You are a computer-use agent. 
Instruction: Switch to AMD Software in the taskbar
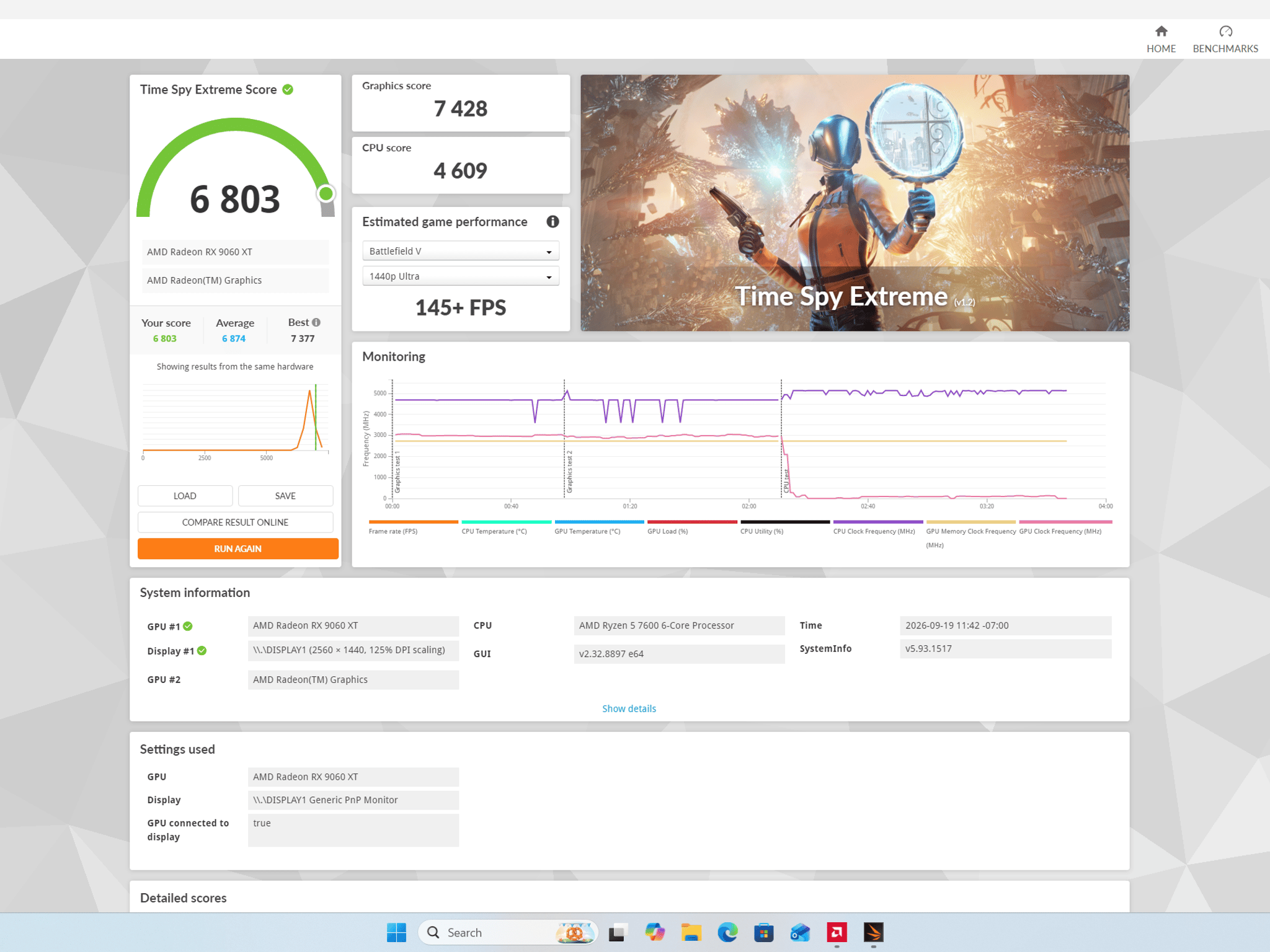tap(837, 932)
